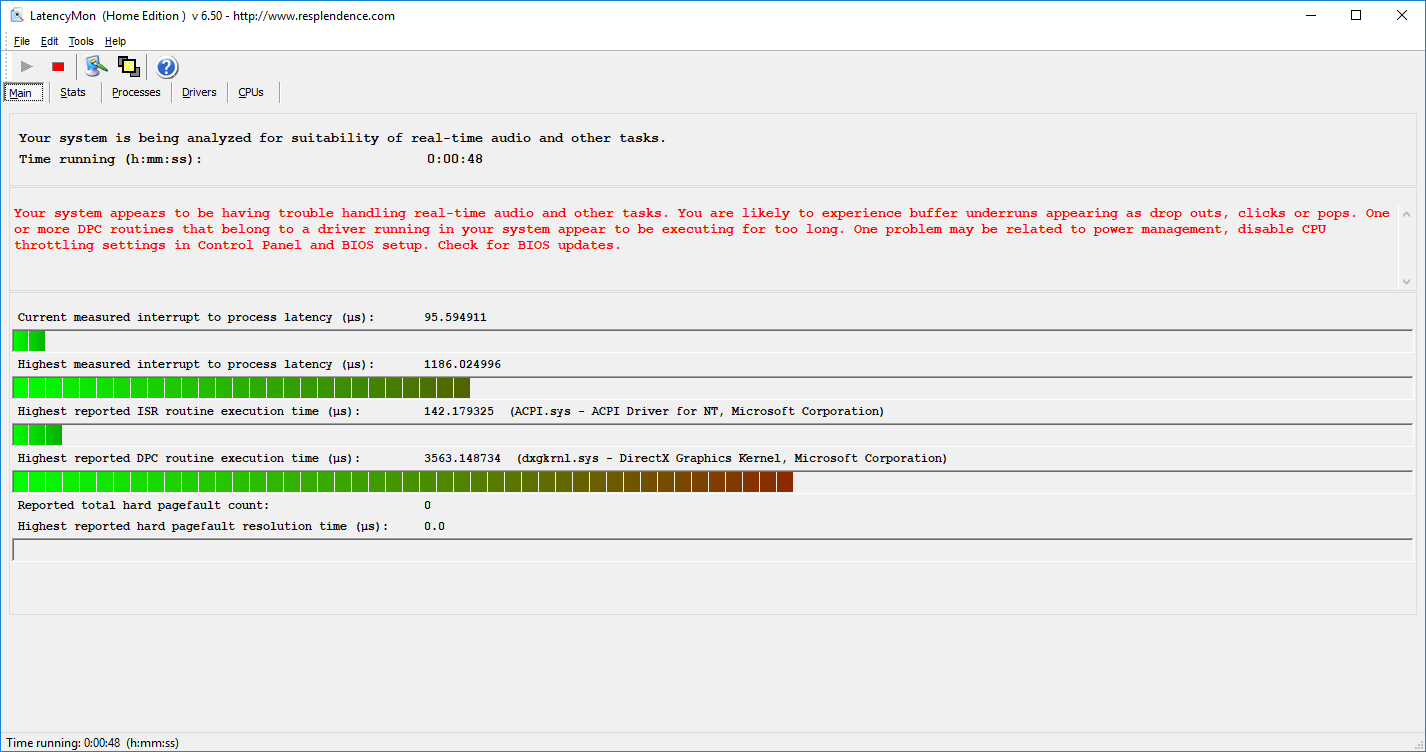Screen dimensions: 1426x752
Task: Open the system analysis magnifier icon
Action: coord(96,67)
